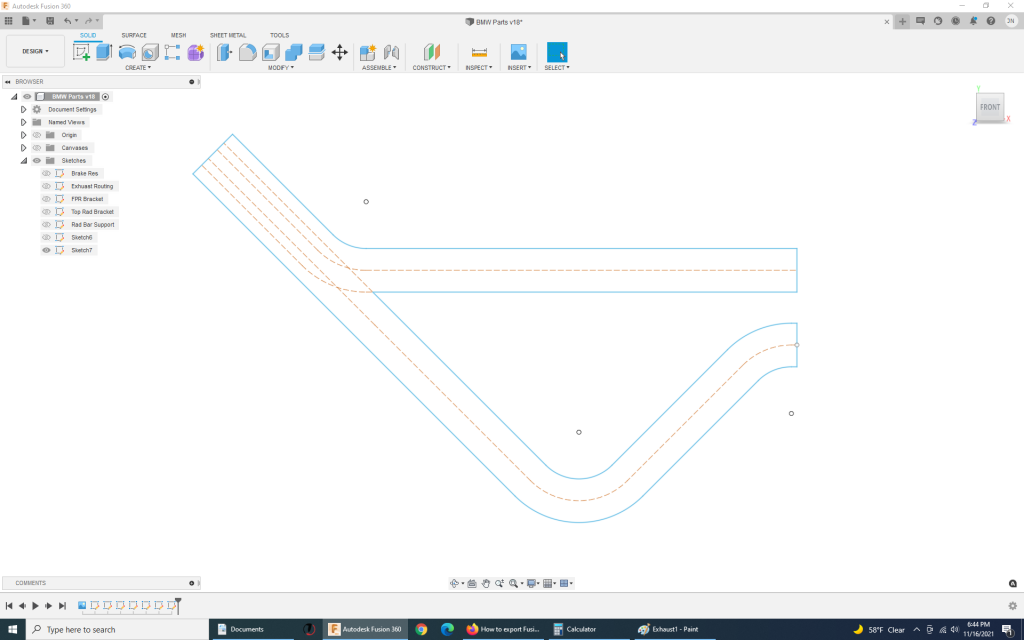Select the Press Pull tool in Modify
1024x640 pixels.
(222, 50)
